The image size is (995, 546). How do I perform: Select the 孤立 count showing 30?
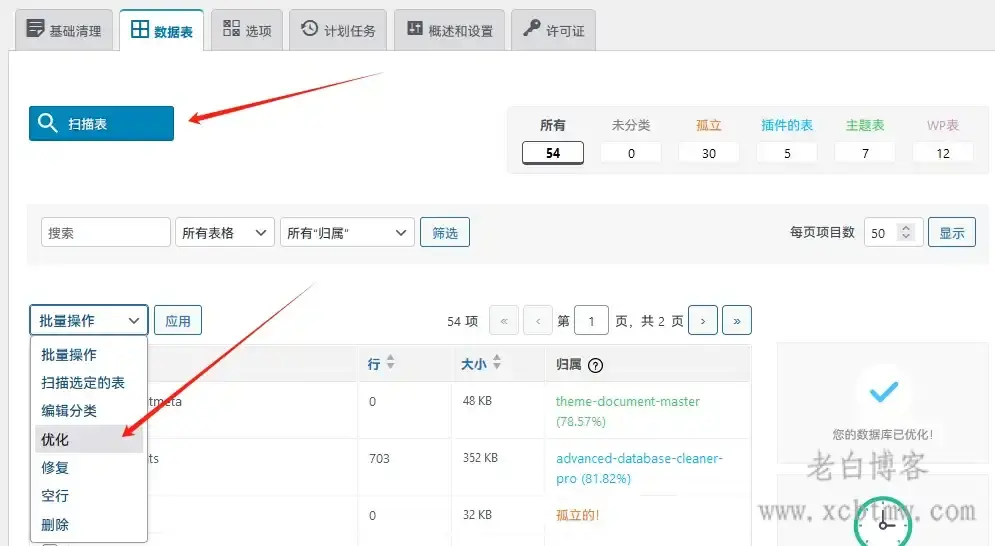[x=709, y=153]
